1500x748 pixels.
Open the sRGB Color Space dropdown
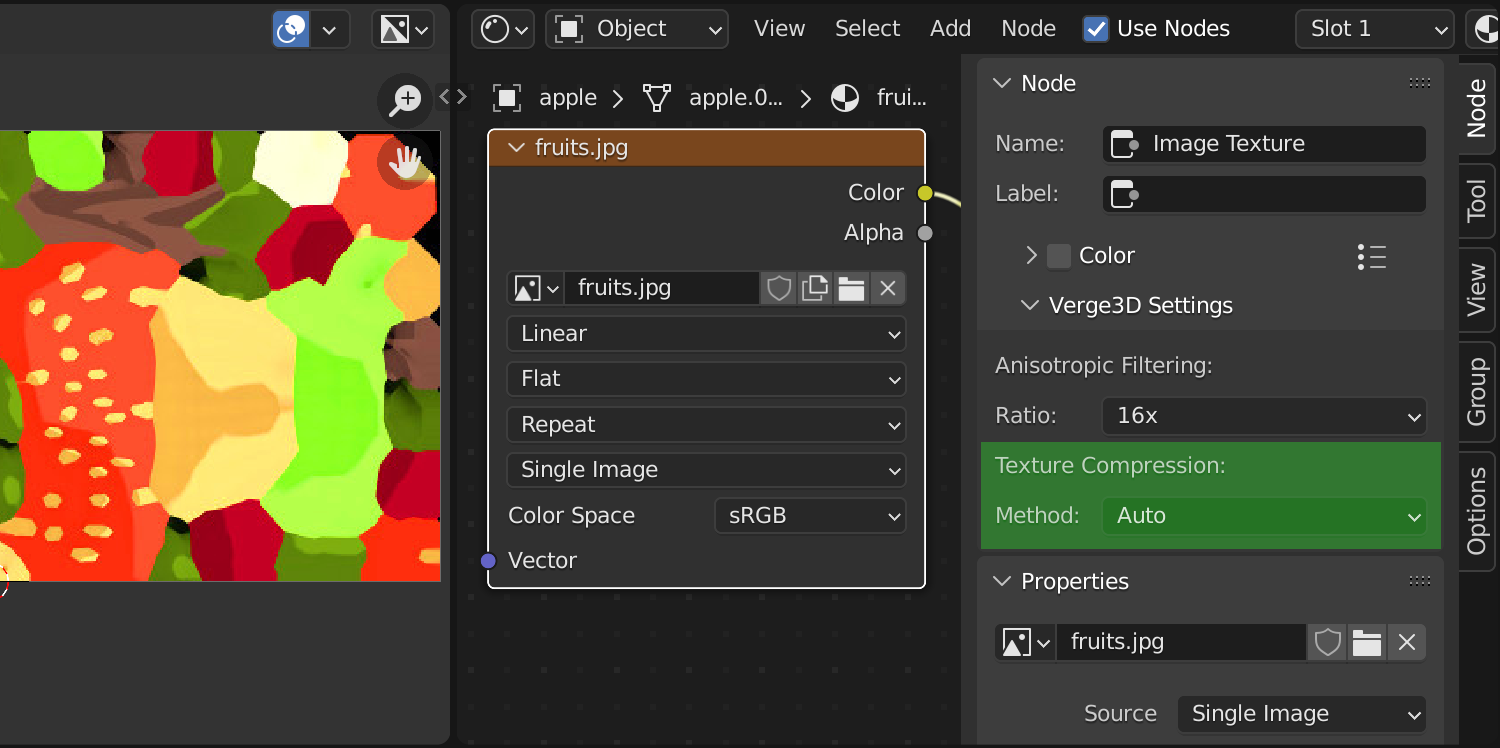click(x=810, y=516)
